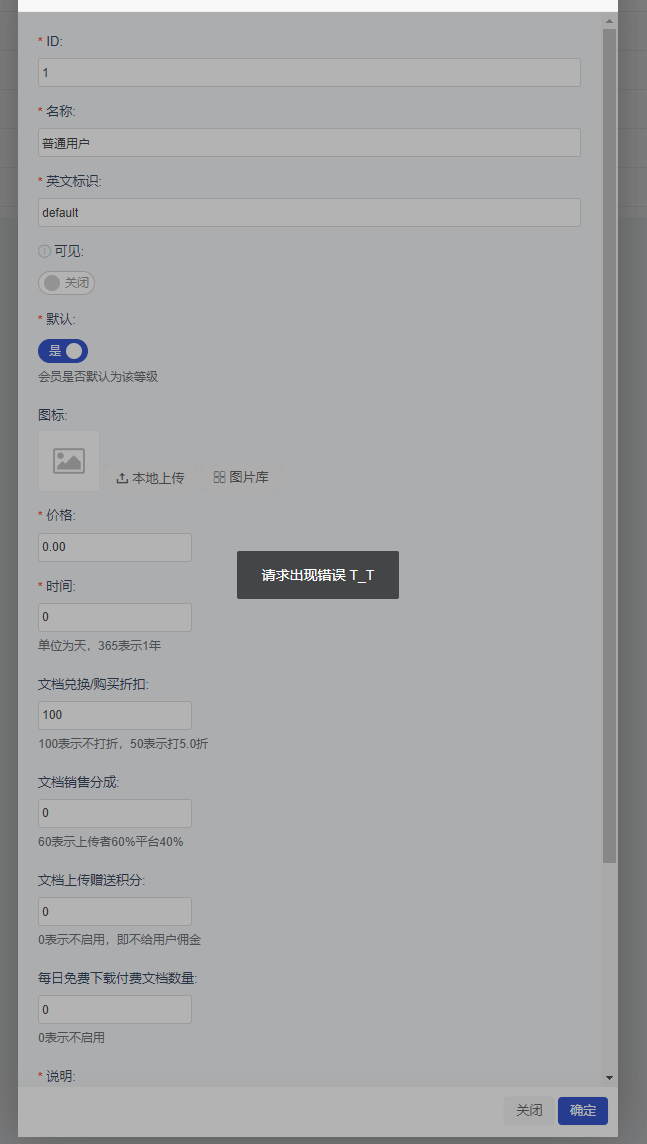Click the hint 60表示上传者60%平台40%

[111, 842]
